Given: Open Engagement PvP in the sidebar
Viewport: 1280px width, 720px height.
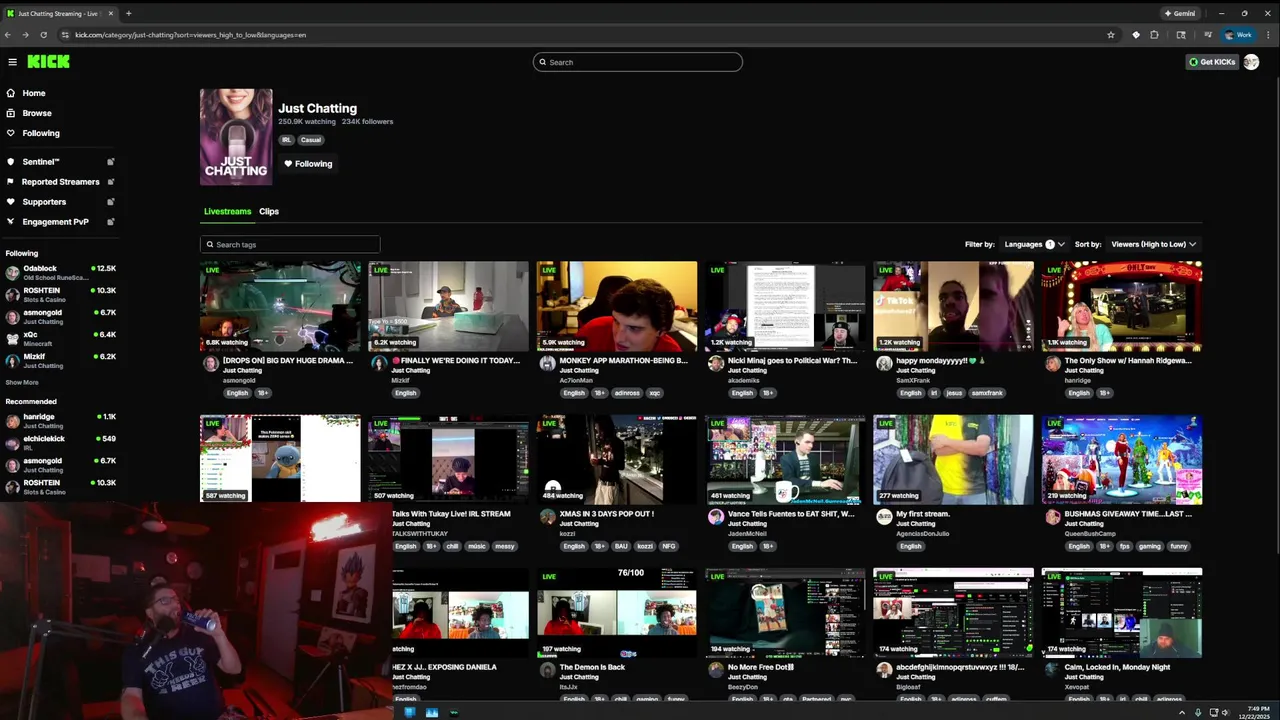Looking at the screenshot, I should (55, 222).
